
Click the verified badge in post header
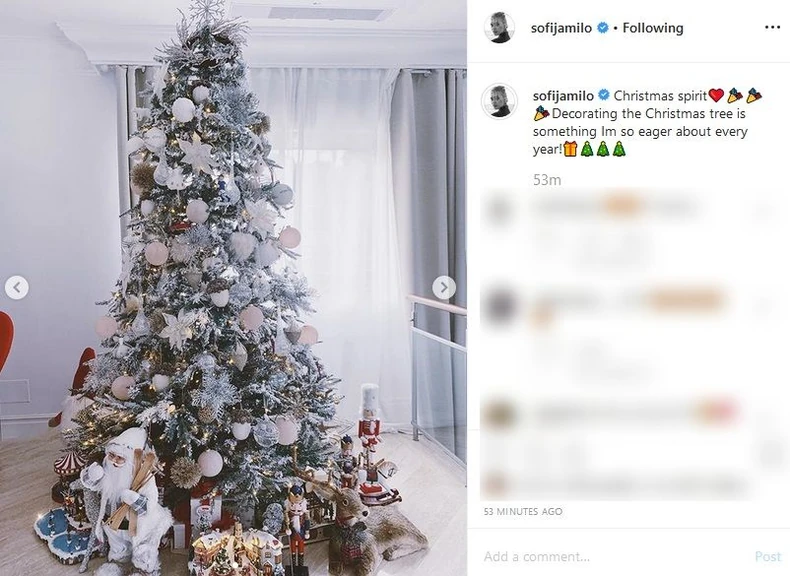(x=603, y=28)
